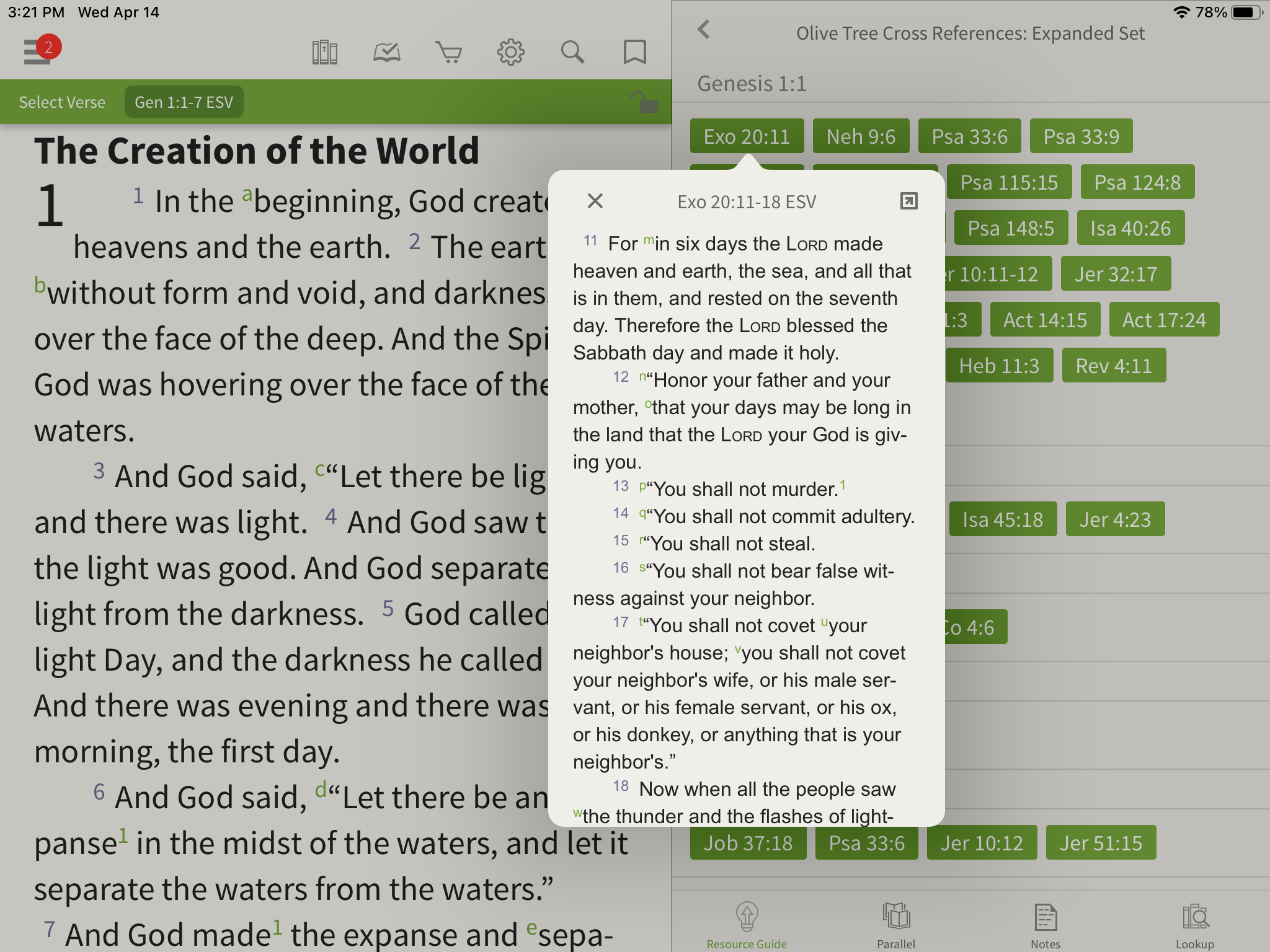The height and width of the screenshot is (952, 1270).
Task: Open the library books icon
Action: click(x=325, y=53)
